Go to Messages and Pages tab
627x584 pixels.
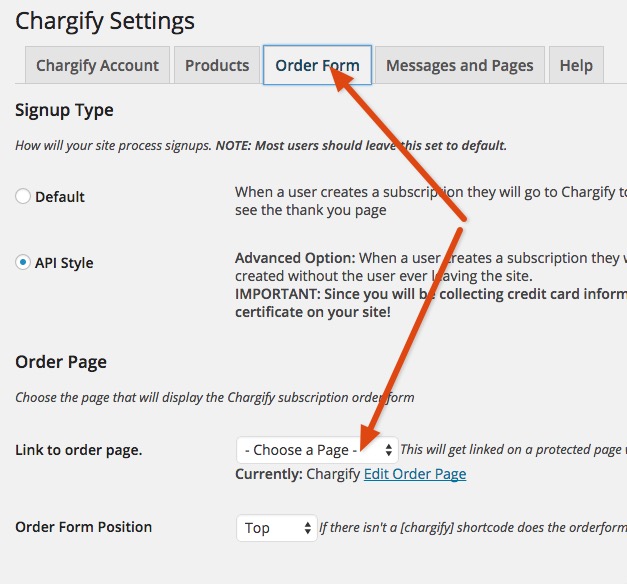tap(459, 65)
